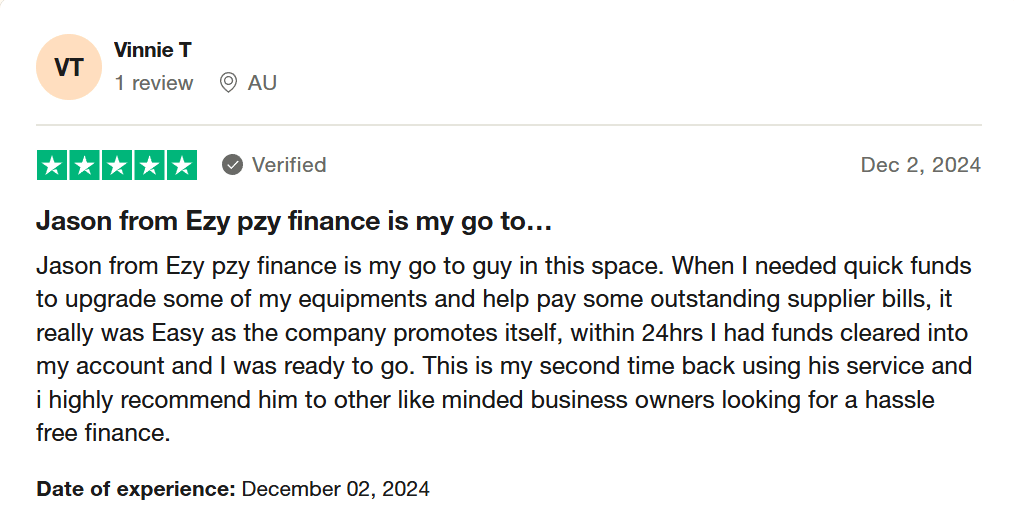The image size is (1014, 525).
Task: Click the Verified checkmark icon
Action: [x=232, y=165]
